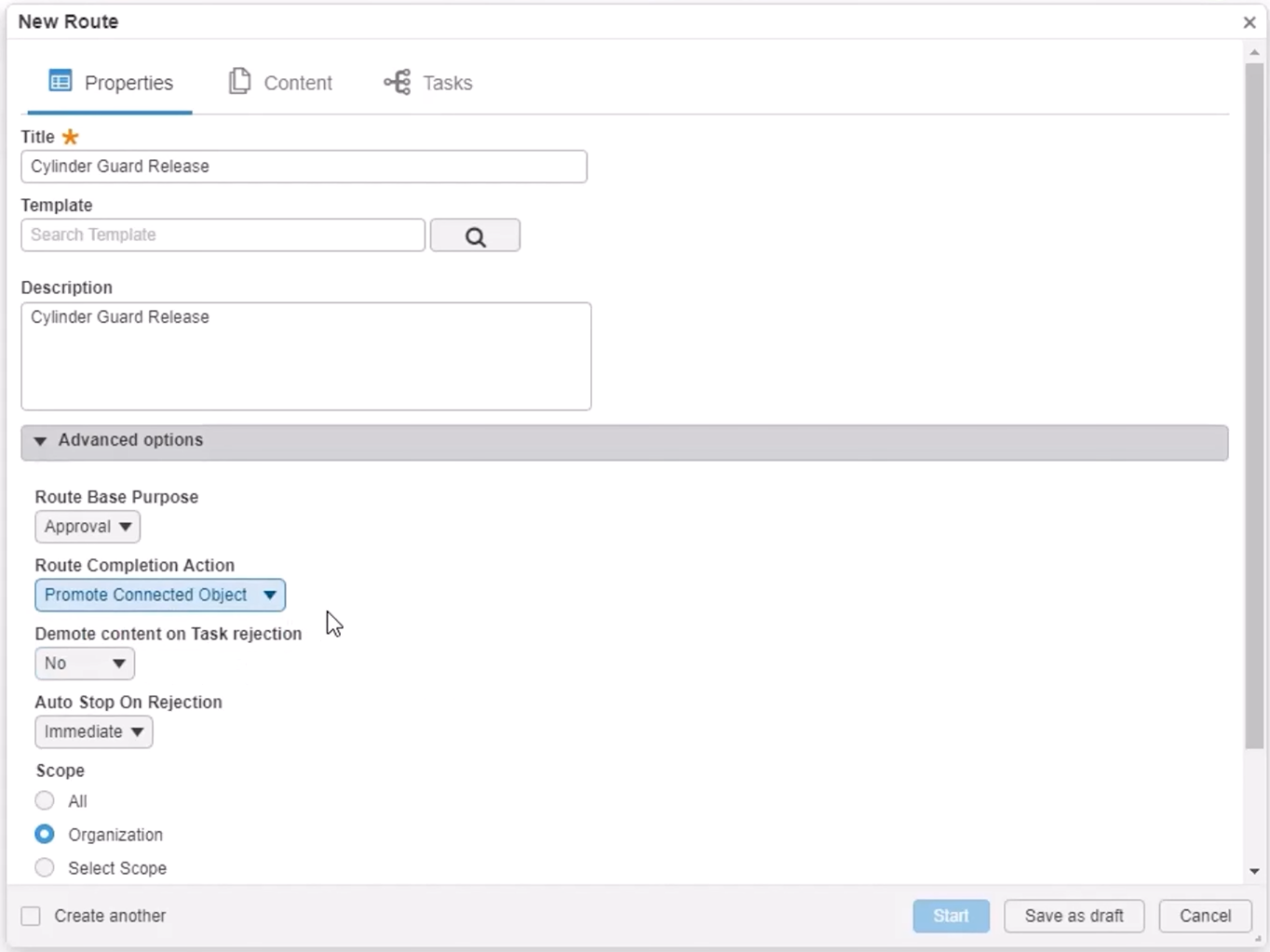Viewport: 1270px width, 952px height.
Task: Select the Organization scope option
Action: click(x=45, y=835)
